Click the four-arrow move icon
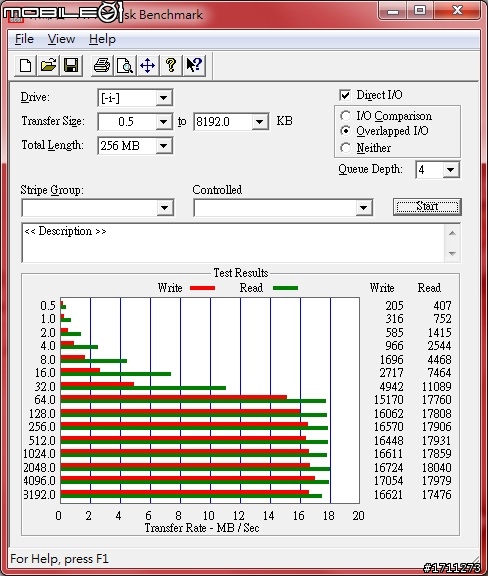Viewport: 488px width, 576px height. (x=148, y=66)
